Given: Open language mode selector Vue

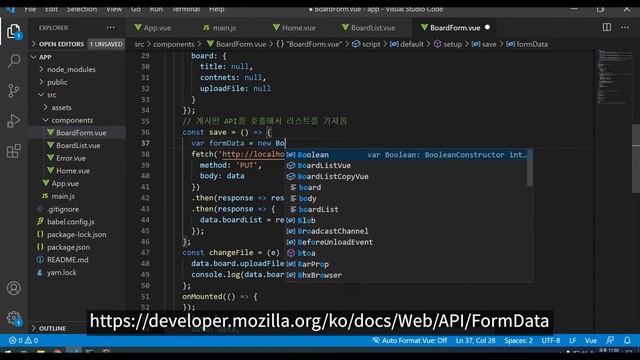Looking at the screenshot, I should (591, 340).
